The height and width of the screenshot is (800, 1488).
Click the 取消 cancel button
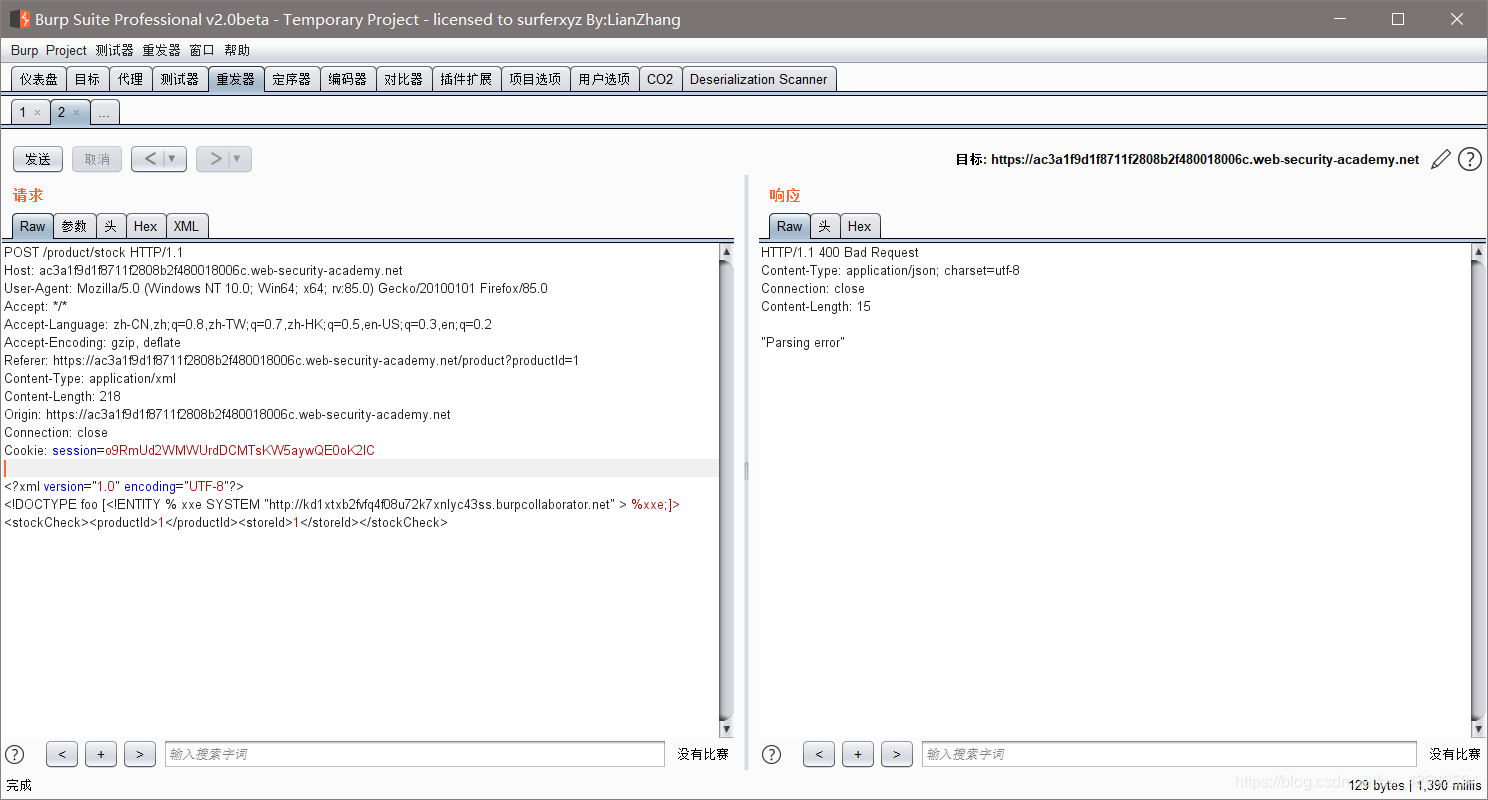click(x=97, y=159)
